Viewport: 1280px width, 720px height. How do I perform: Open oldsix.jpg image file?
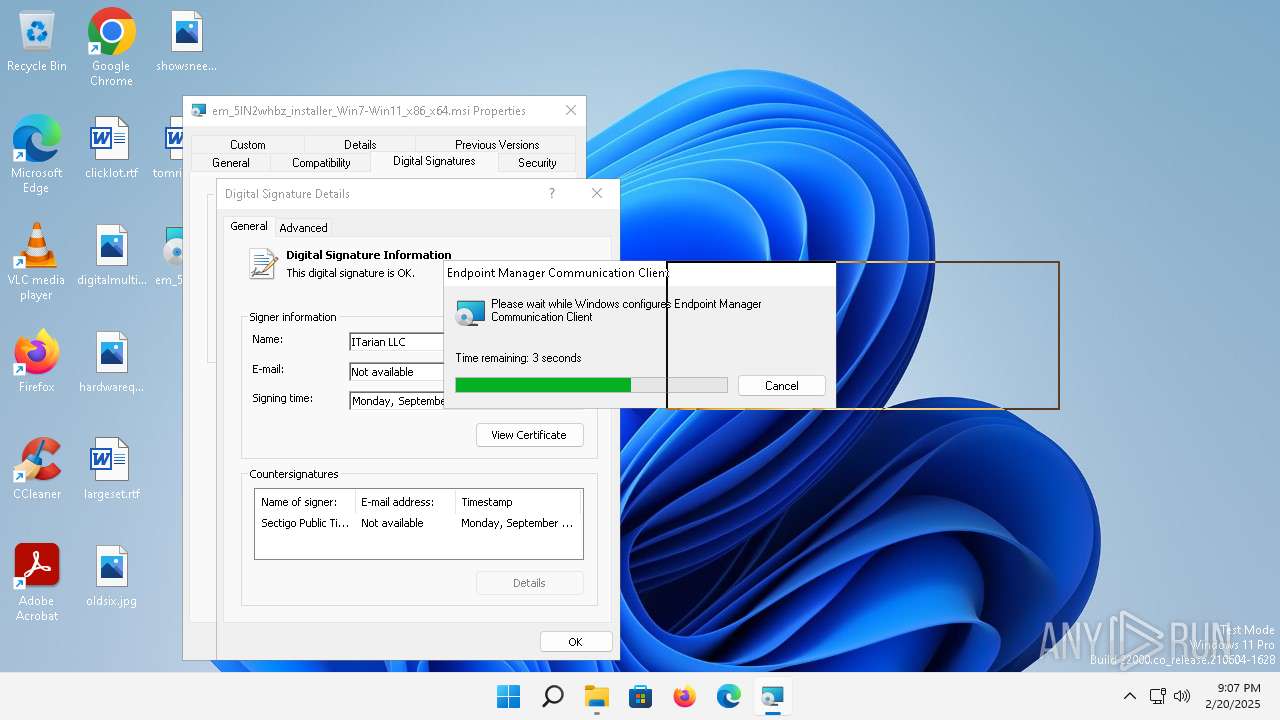111,576
